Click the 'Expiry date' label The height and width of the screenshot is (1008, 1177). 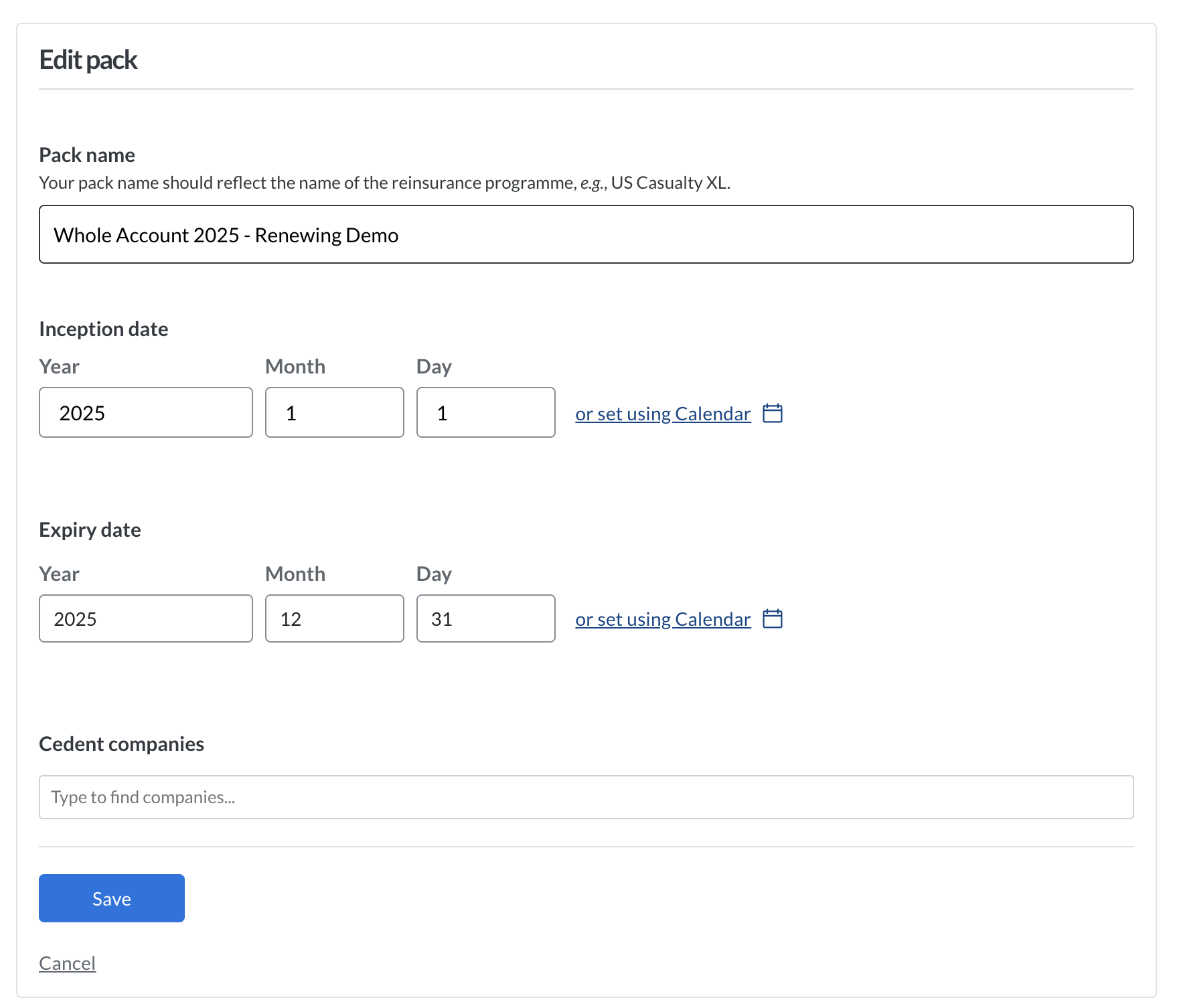click(90, 530)
